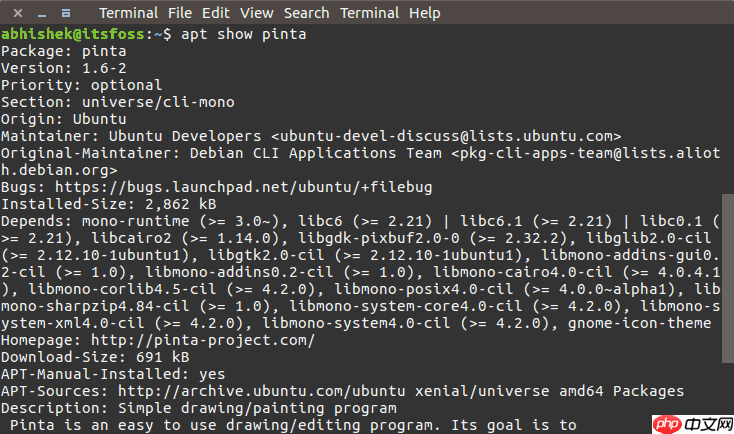This screenshot has width=734, height=434.
Task: Open the Help menu
Action: tap(425, 13)
